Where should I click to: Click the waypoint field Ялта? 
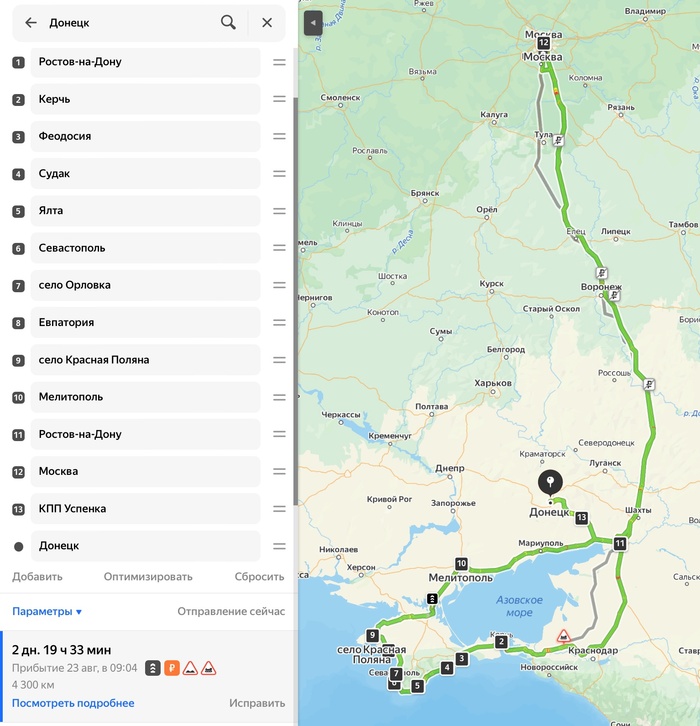pyautogui.click(x=145, y=211)
